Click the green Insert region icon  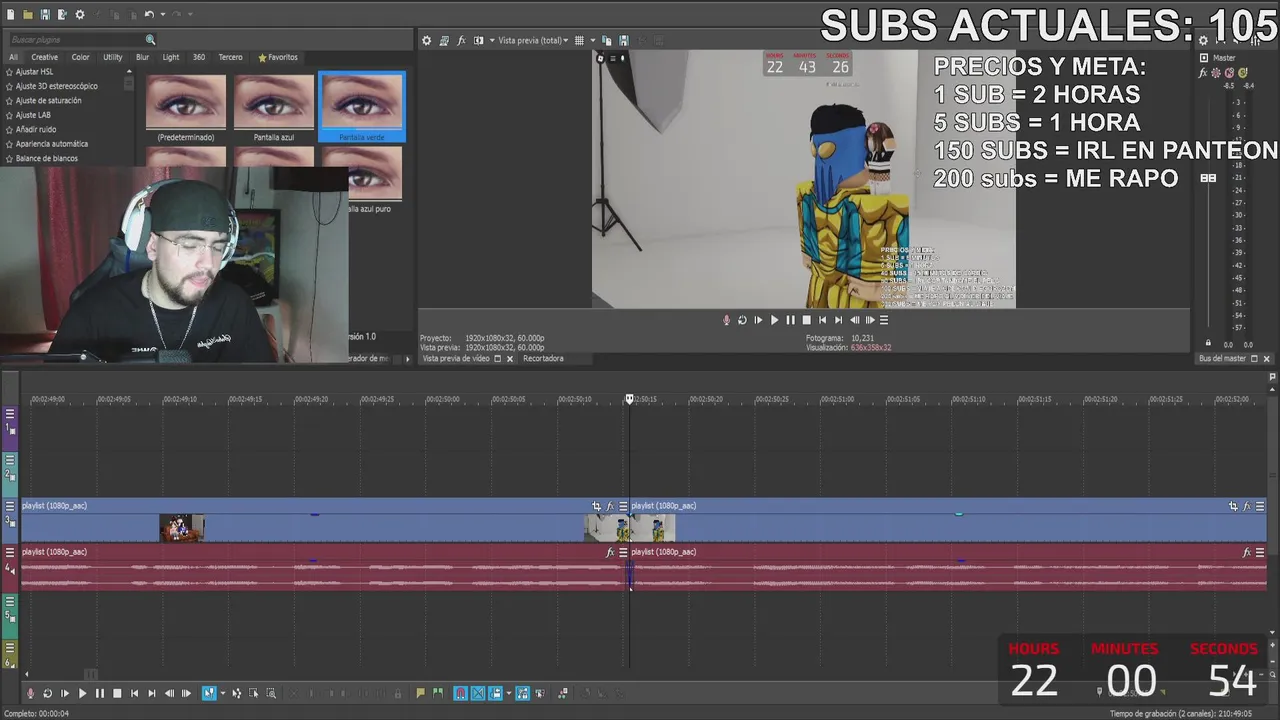click(438, 693)
